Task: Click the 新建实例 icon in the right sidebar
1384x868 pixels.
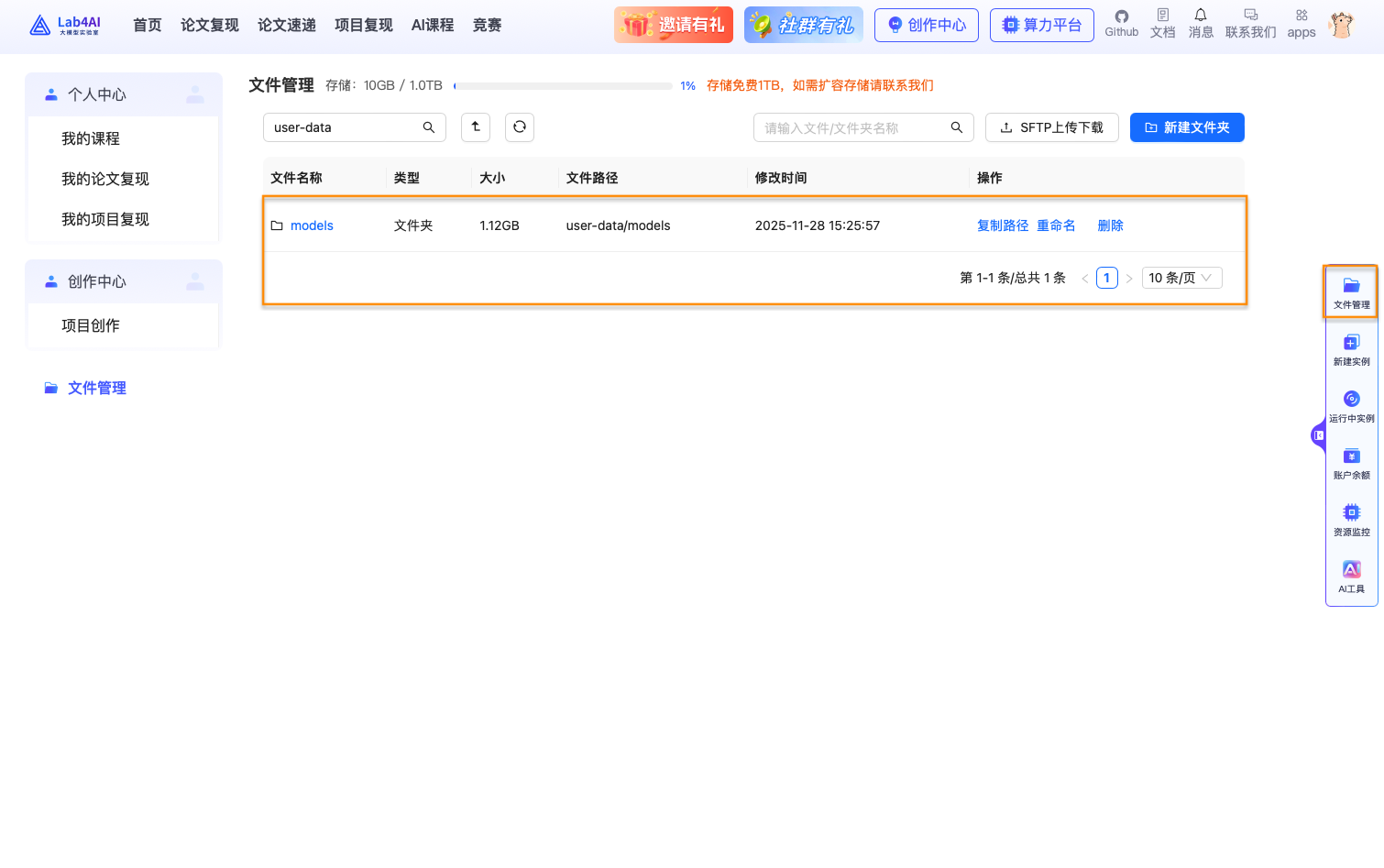Action: (x=1351, y=348)
